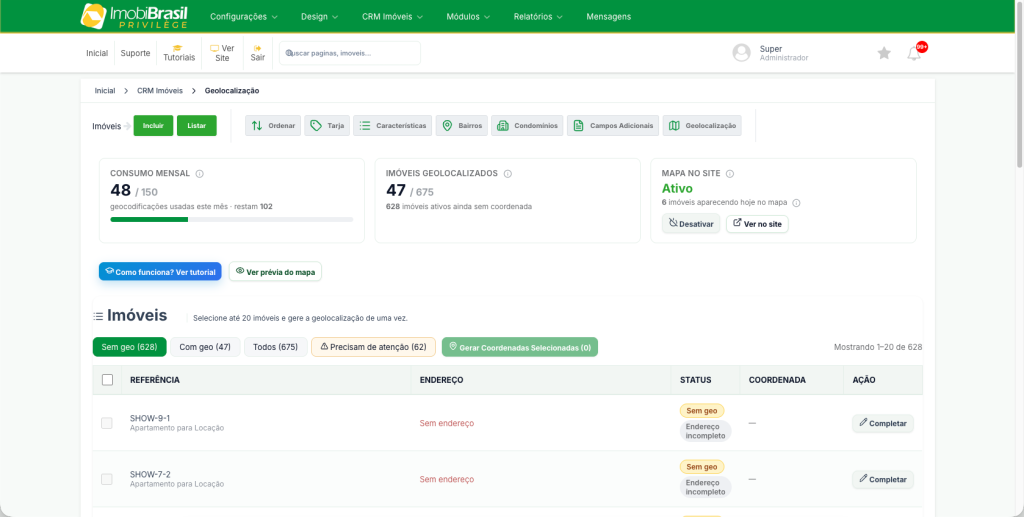The image size is (1024, 517).
Task: Click the Sair logout icon
Action: (x=257, y=48)
